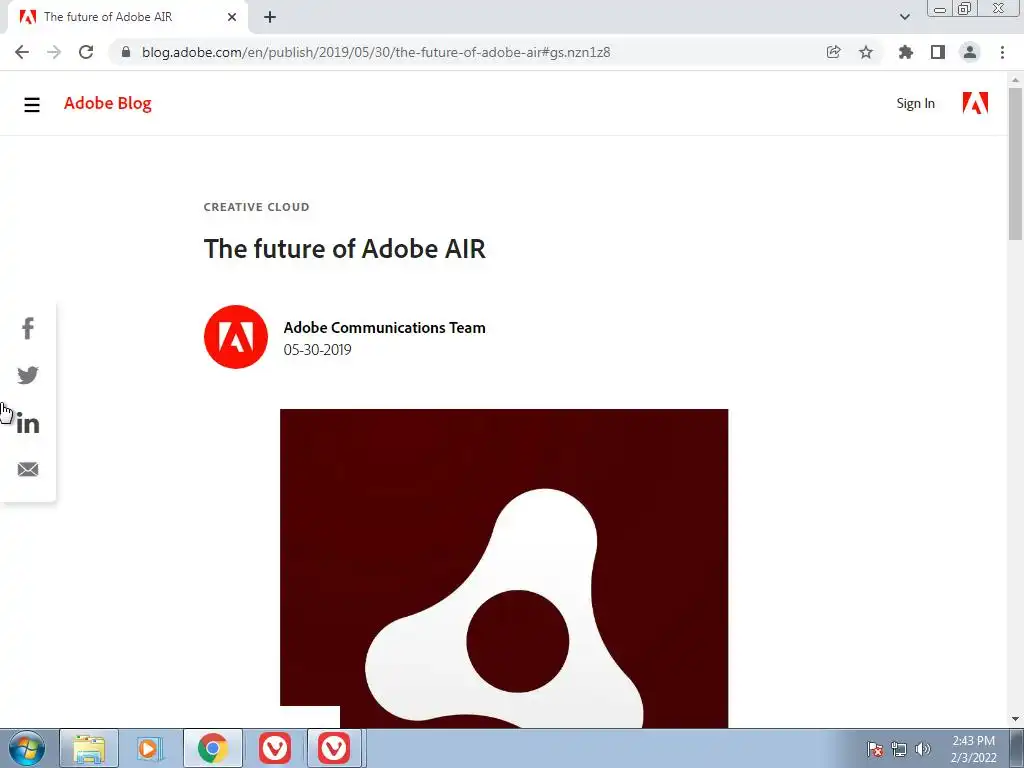Click the 'The future of Adobe AIR' headline
Image resolution: width=1024 pixels, height=768 pixels.
pos(345,249)
